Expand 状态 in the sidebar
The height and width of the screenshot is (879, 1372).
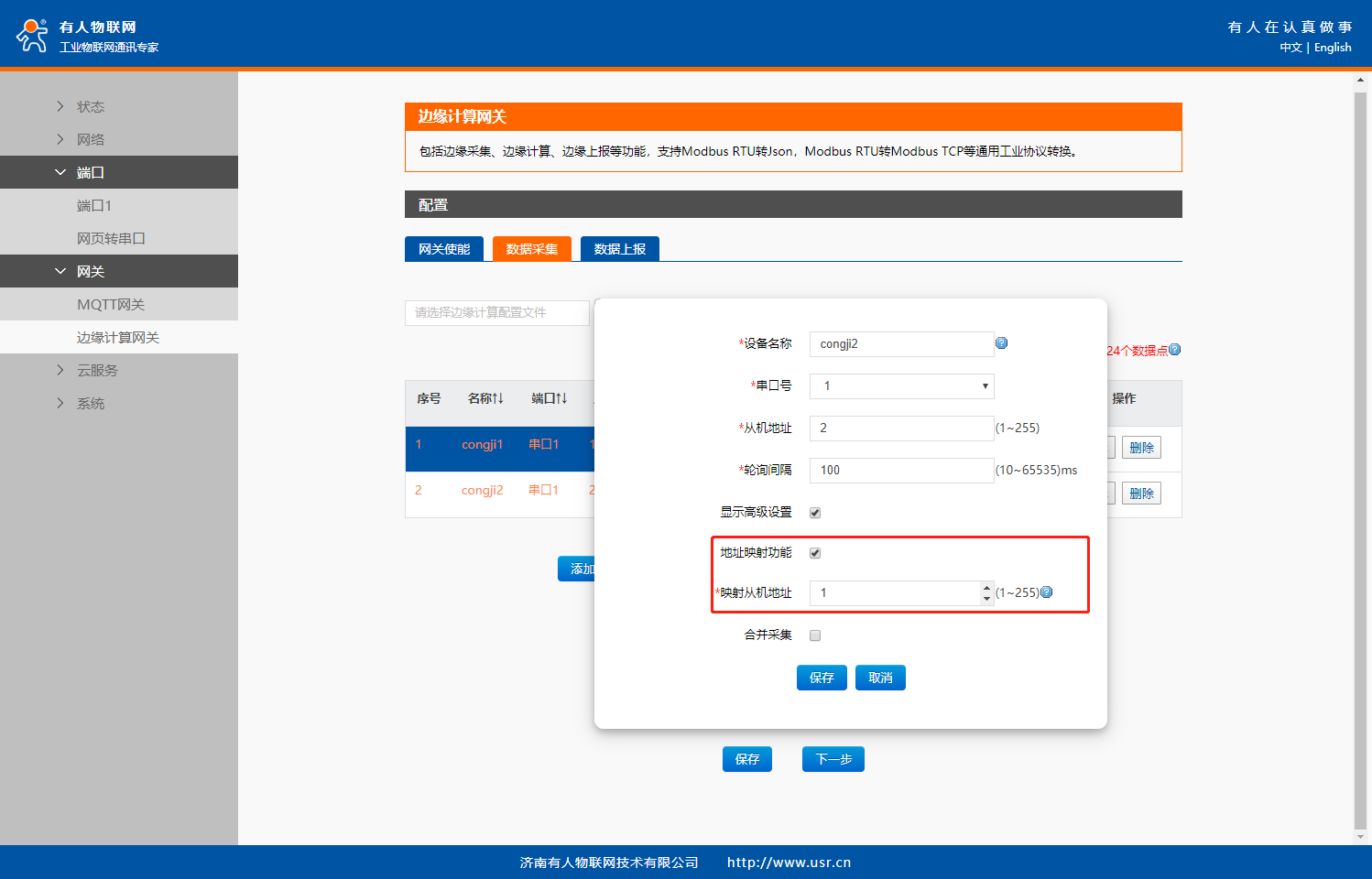(90, 106)
